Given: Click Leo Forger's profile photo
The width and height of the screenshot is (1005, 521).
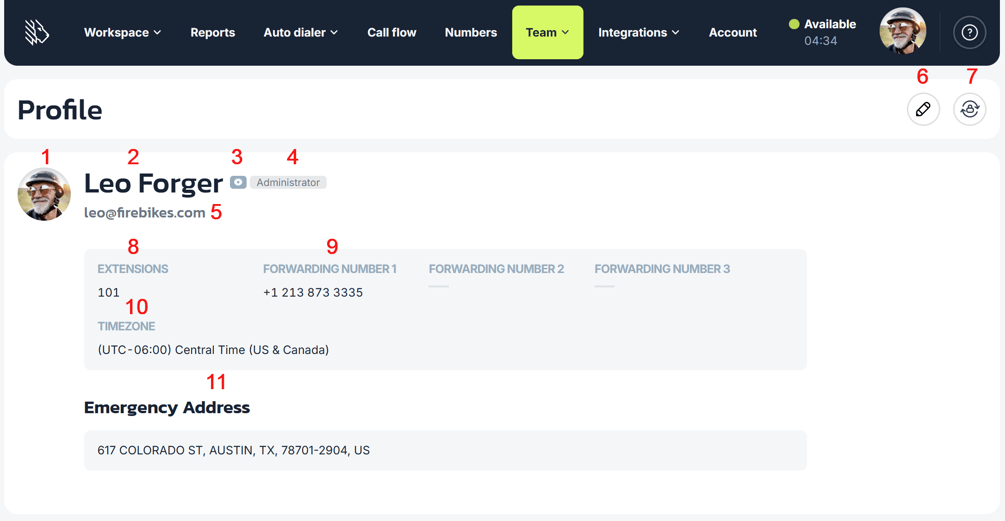Looking at the screenshot, I should (x=44, y=194).
